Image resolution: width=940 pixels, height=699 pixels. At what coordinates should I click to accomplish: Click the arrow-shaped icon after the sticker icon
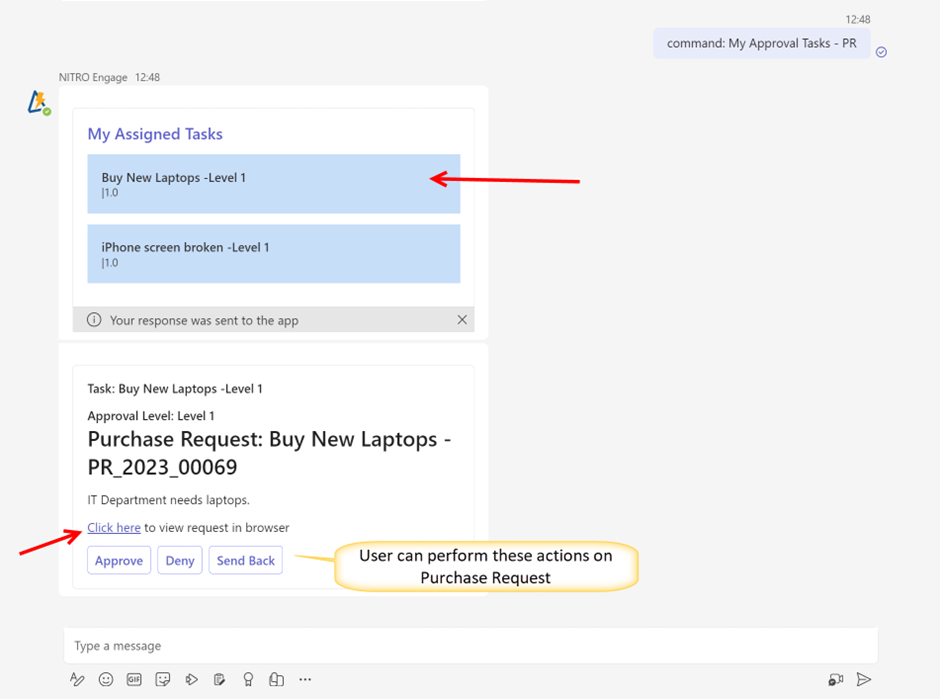pyautogui.click(x=191, y=680)
